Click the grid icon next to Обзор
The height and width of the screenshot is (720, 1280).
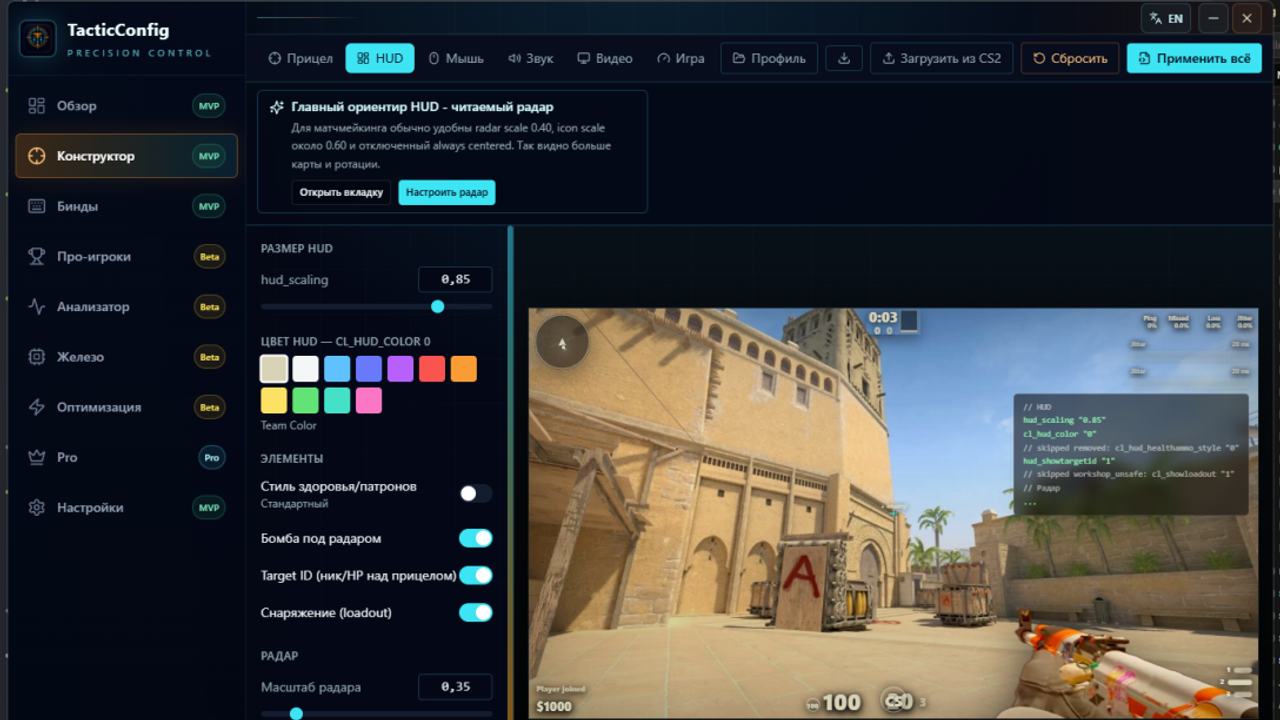coord(37,106)
